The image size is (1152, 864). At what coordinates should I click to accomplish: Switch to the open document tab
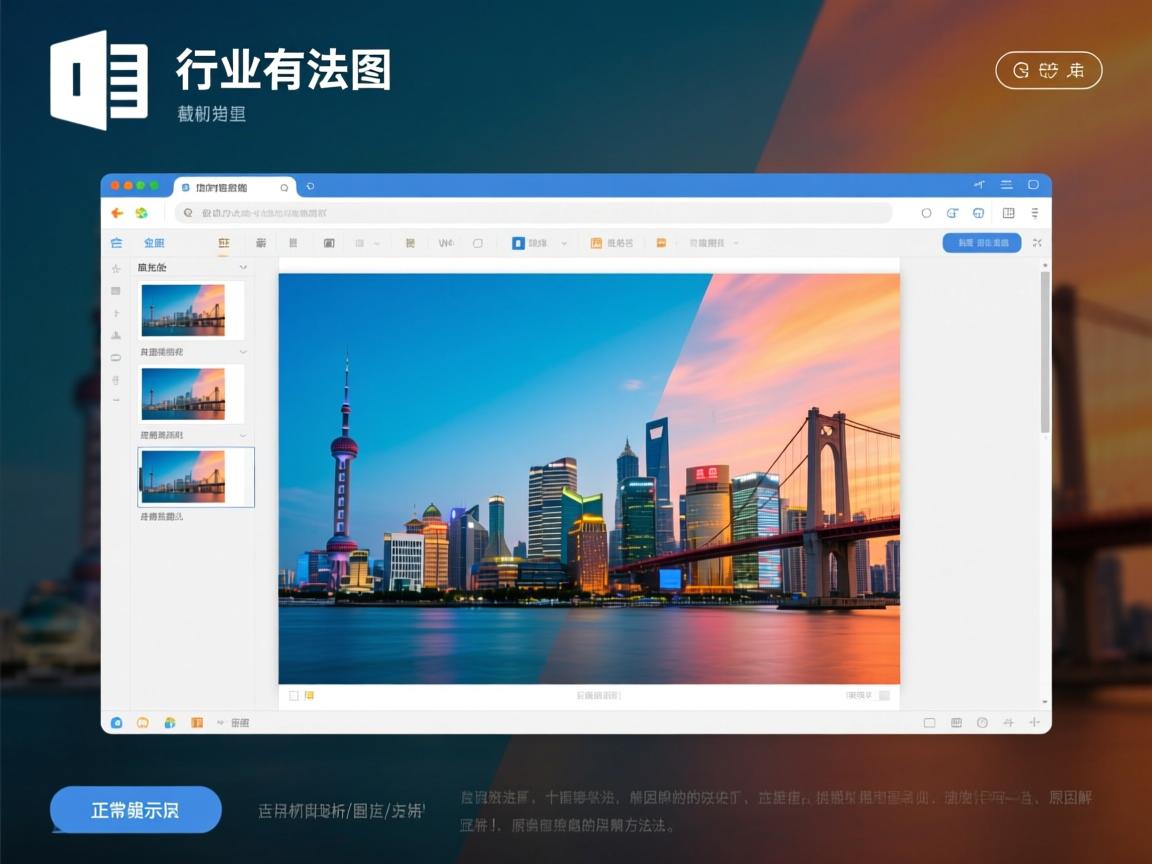[230, 186]
